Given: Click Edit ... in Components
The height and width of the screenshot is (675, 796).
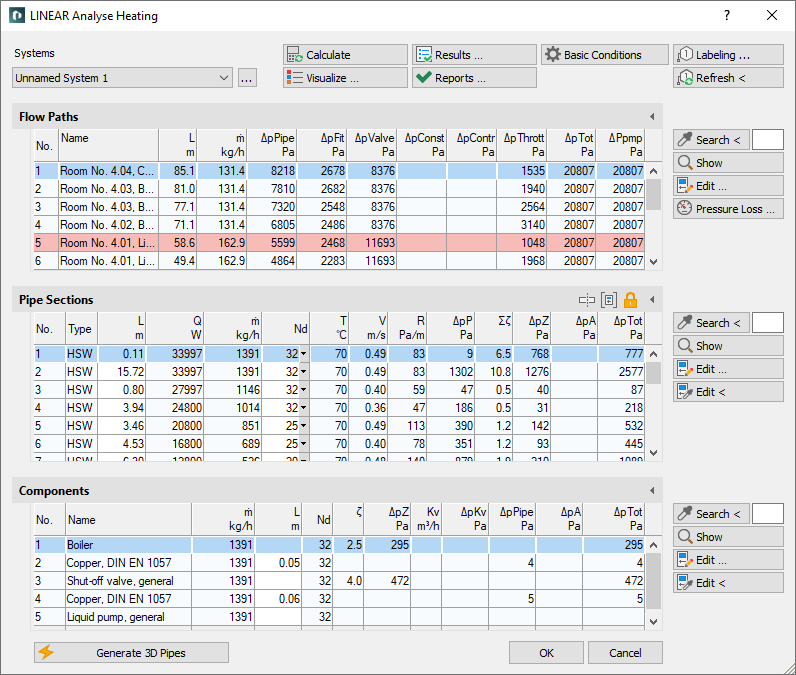Looking at the screenshot, I should point(728,560).
